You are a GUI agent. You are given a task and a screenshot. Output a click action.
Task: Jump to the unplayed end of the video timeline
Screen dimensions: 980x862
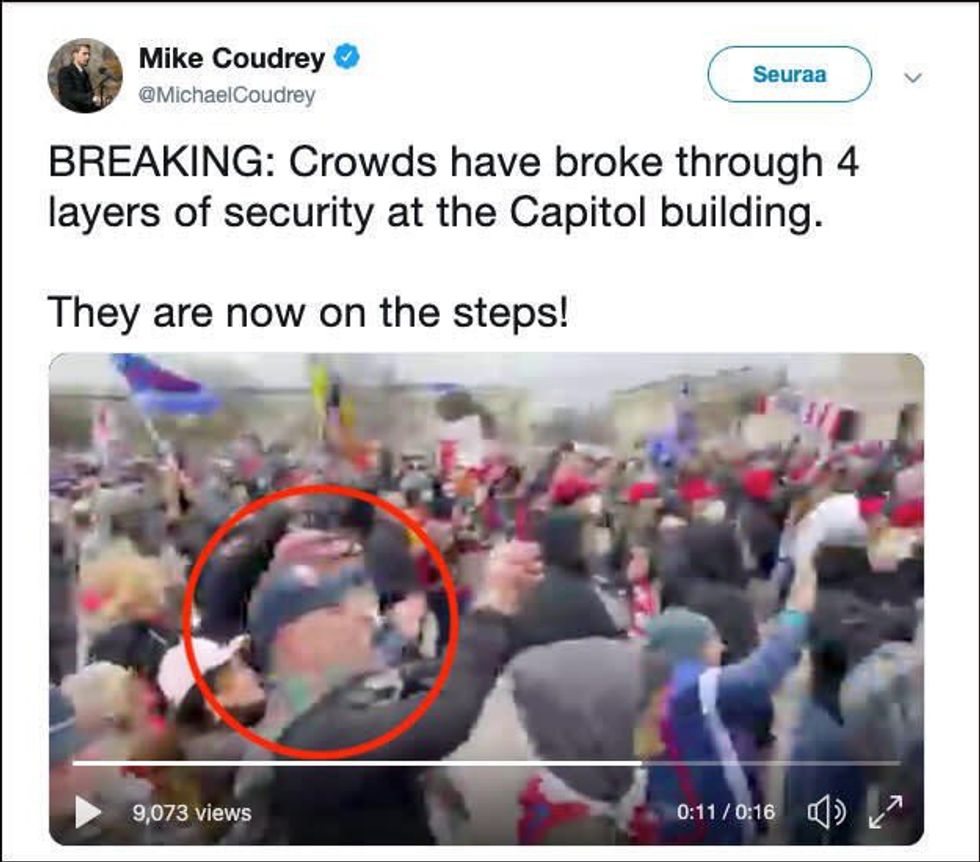(x=771, y=763)
